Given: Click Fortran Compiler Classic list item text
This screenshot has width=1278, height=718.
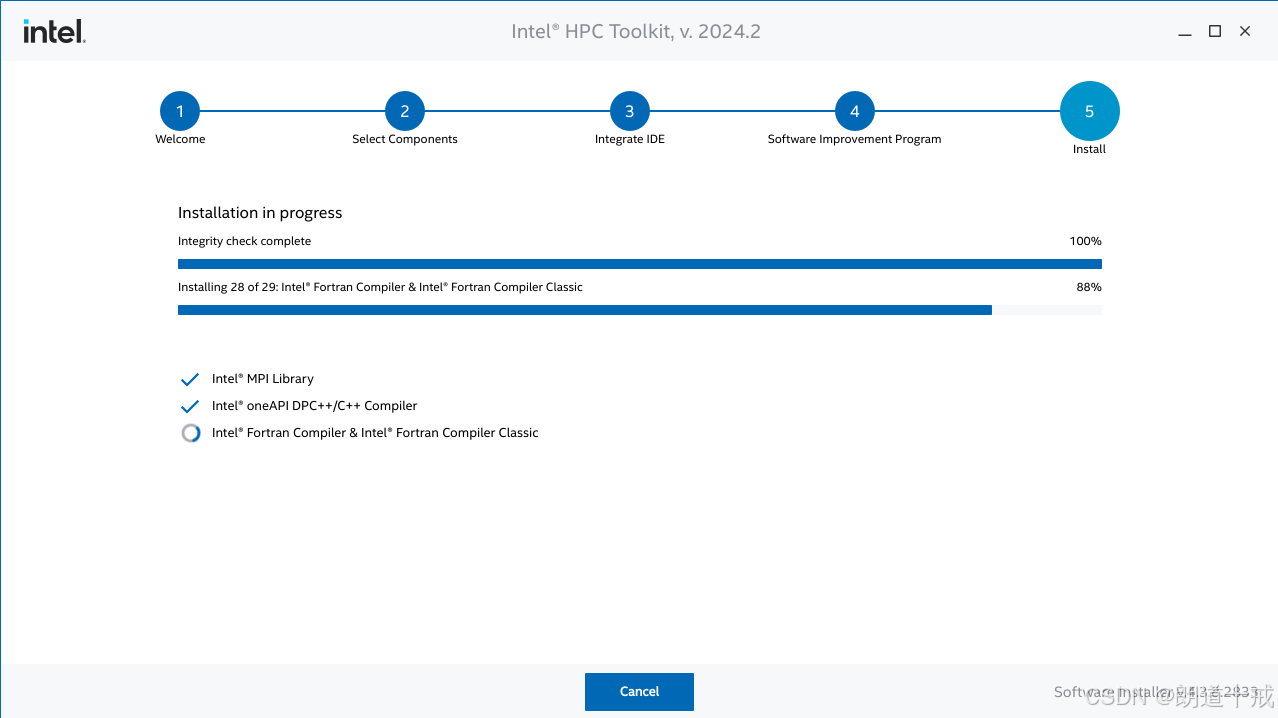Looking at the screenshot, I should (375, 433).
